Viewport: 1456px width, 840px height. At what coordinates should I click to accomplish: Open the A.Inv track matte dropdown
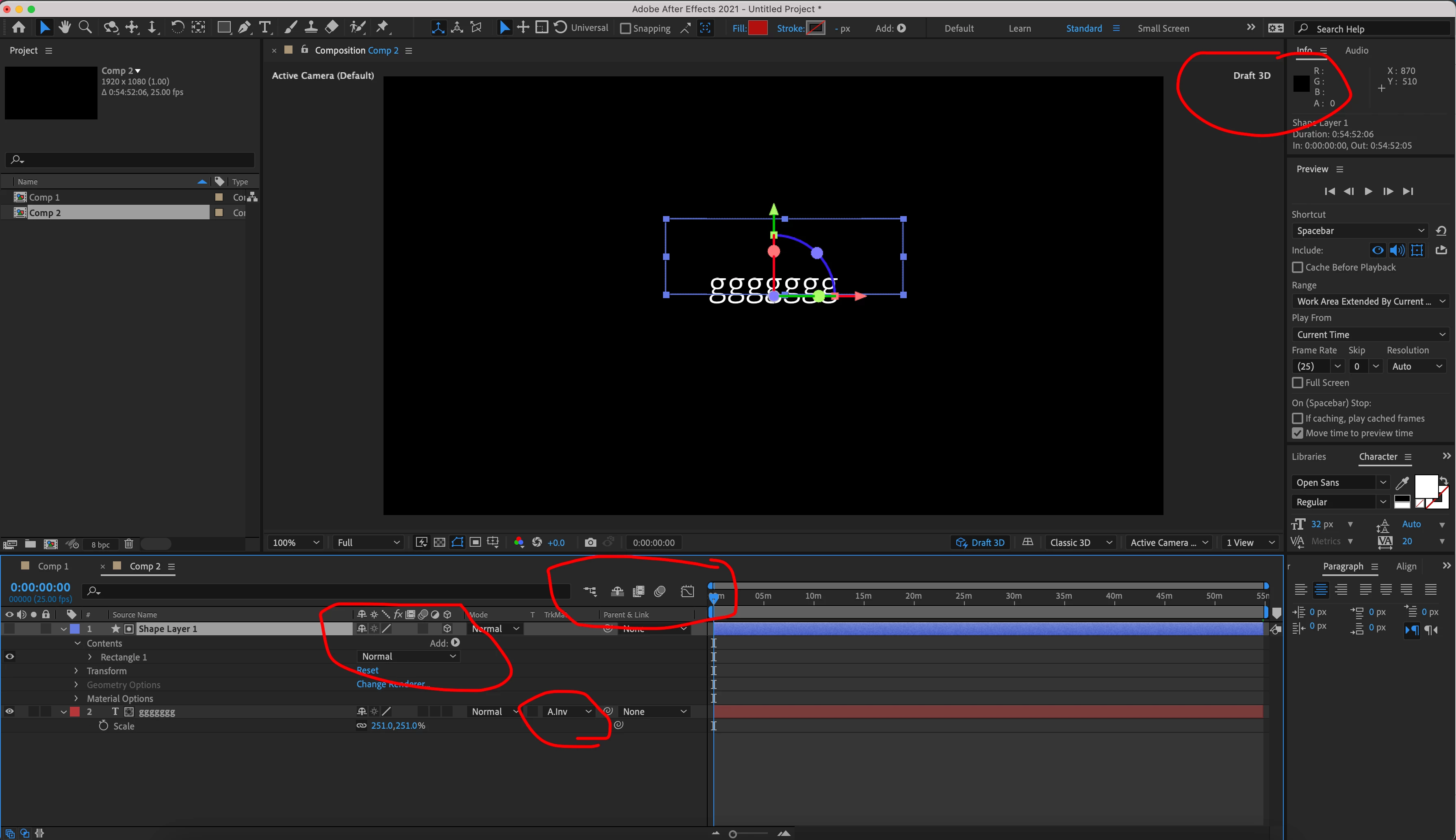(569, 711)
